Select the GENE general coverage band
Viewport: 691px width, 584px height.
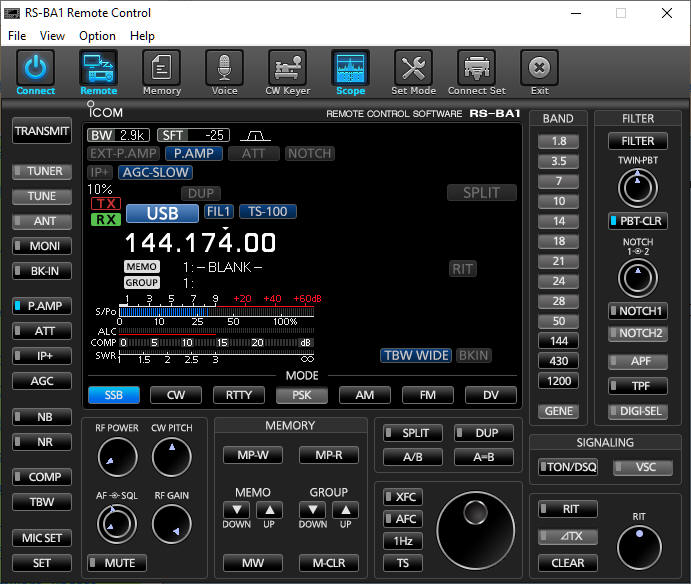click(x=558, y=411)
